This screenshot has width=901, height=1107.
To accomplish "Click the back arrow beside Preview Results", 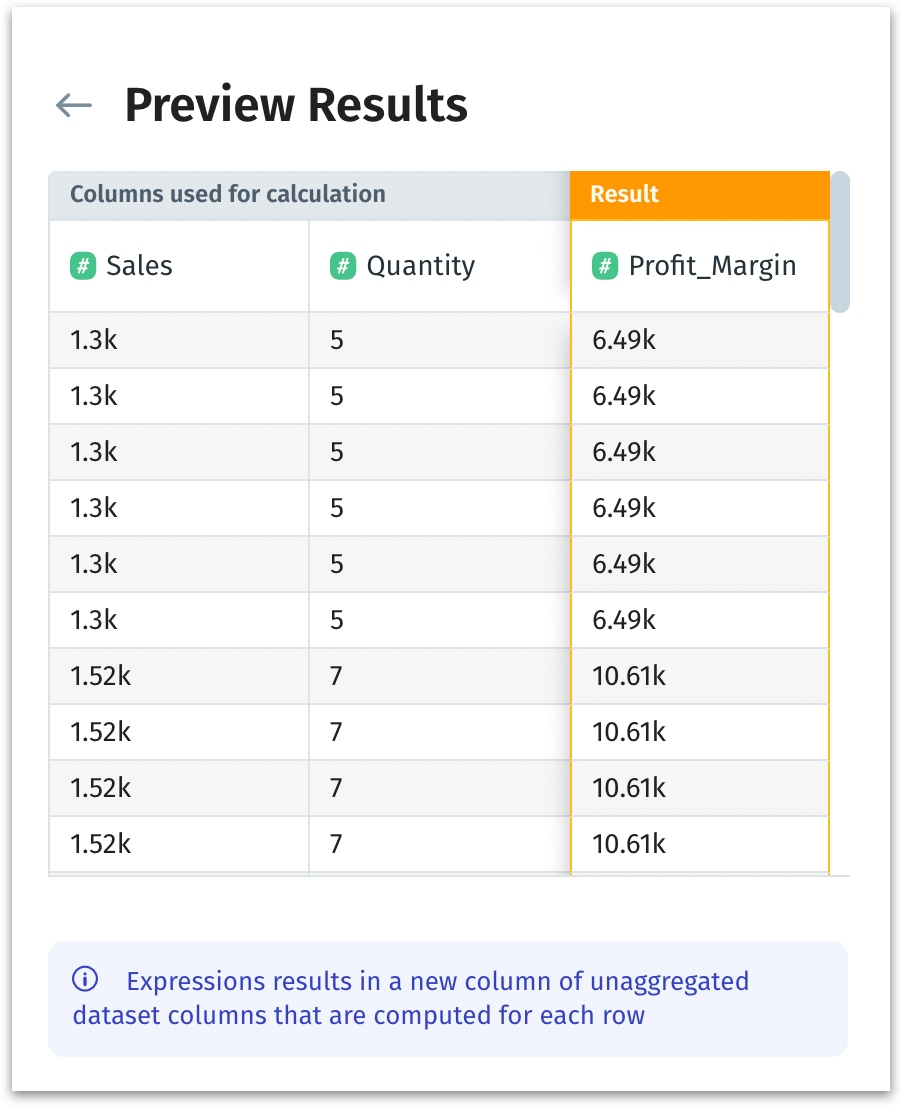I will (x=74, y=105).
